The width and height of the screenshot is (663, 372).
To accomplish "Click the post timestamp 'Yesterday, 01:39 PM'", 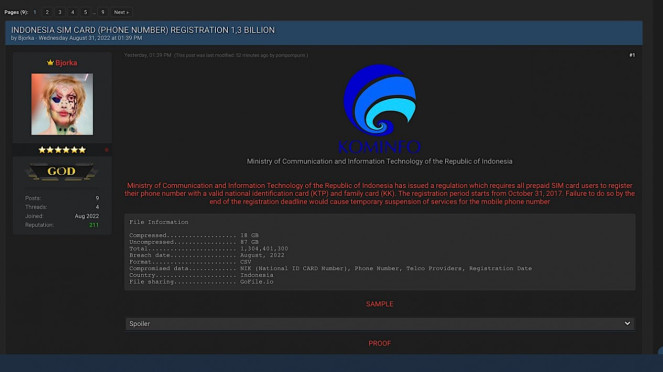I will (x=148, y=55).
